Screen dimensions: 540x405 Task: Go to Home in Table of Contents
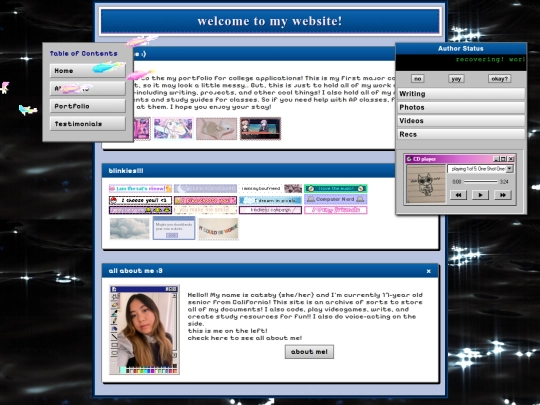[x=87, y=71]
